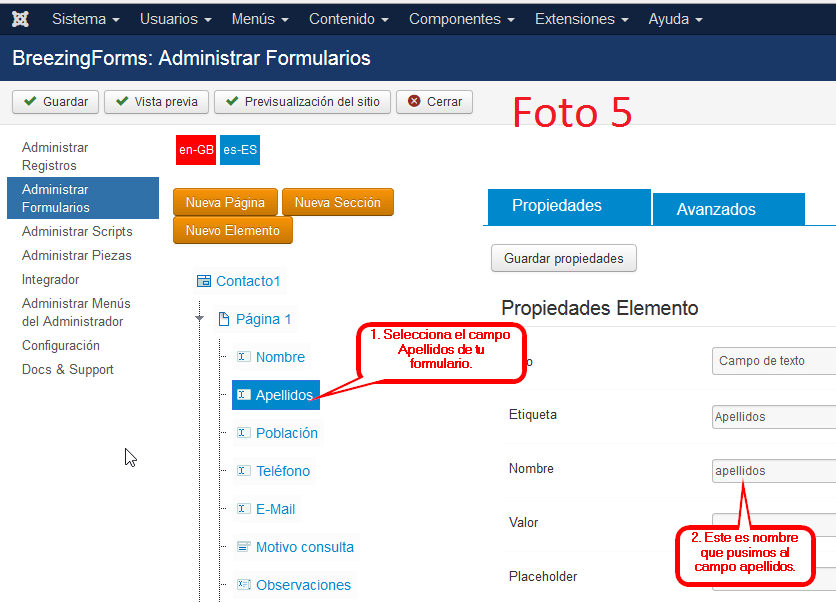Select the en-GB language button
This screenshot has height=603, width=836.
point(196,150)
